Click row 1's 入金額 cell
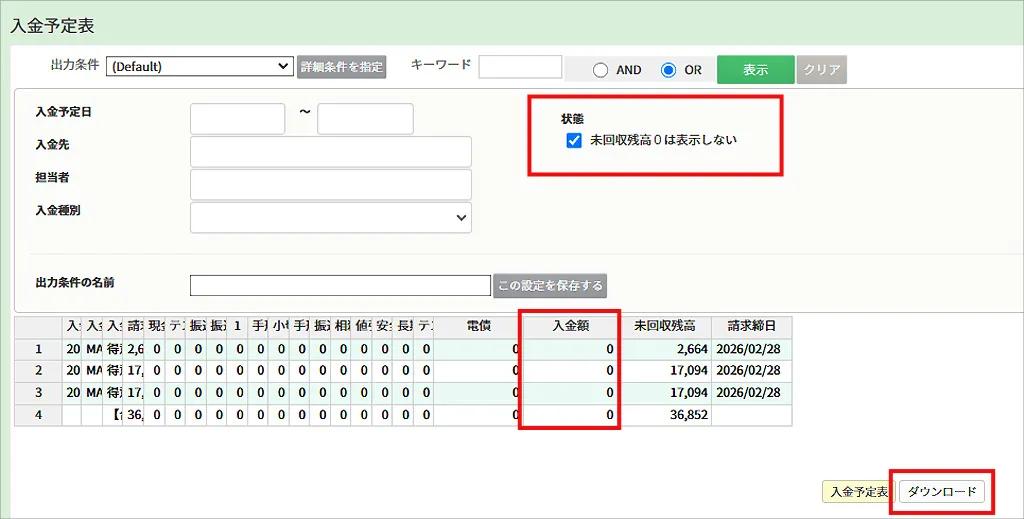1024x519 pixels. 571,349
